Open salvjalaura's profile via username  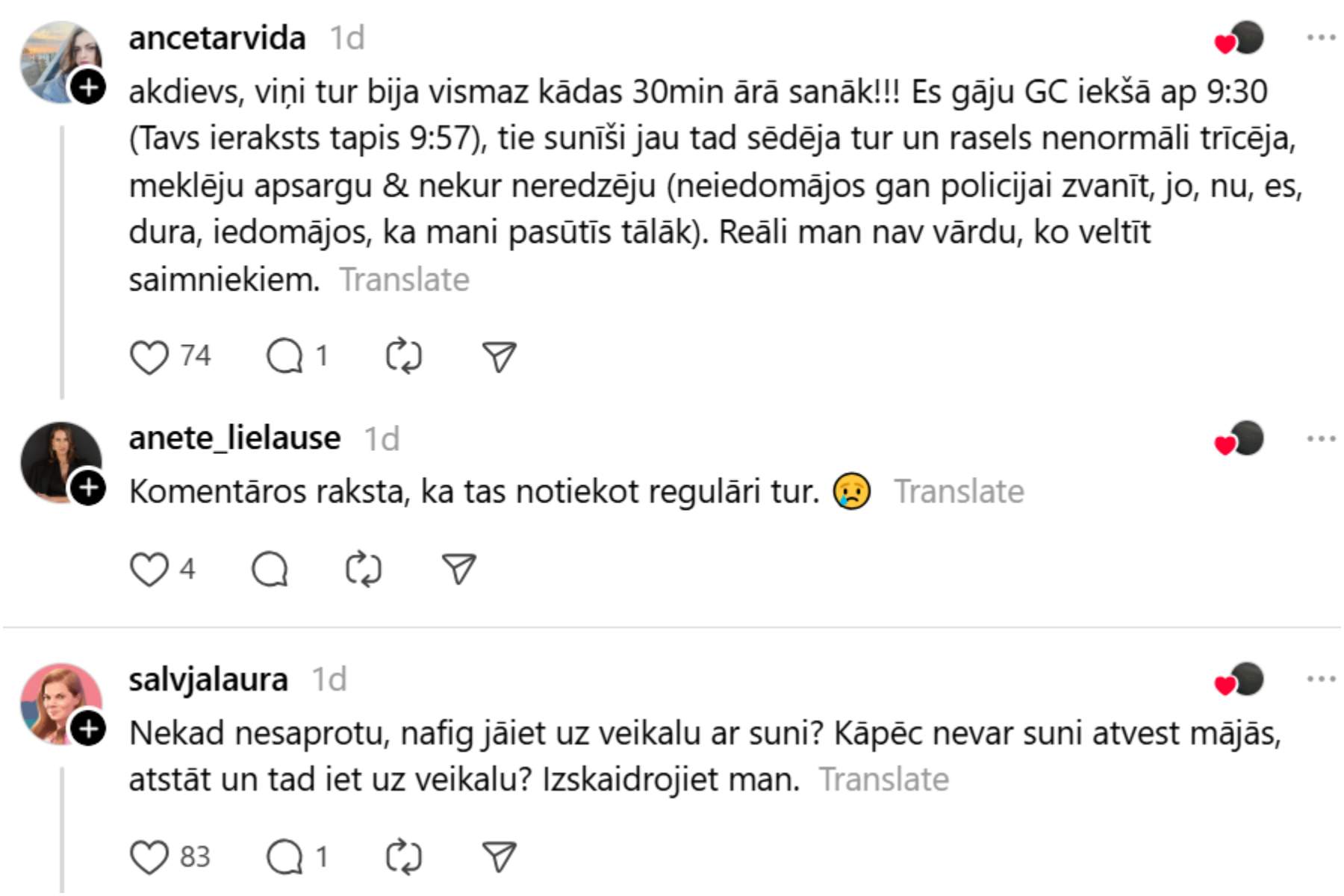[208, 679]
